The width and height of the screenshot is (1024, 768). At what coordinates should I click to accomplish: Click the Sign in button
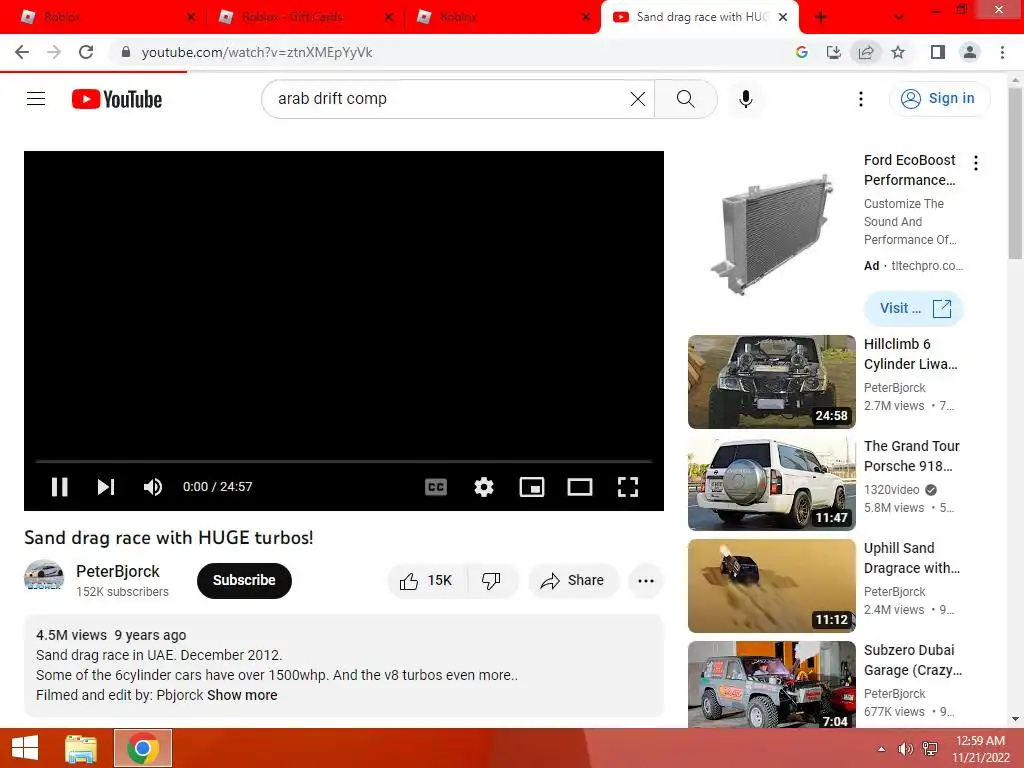tap(939, 99)
